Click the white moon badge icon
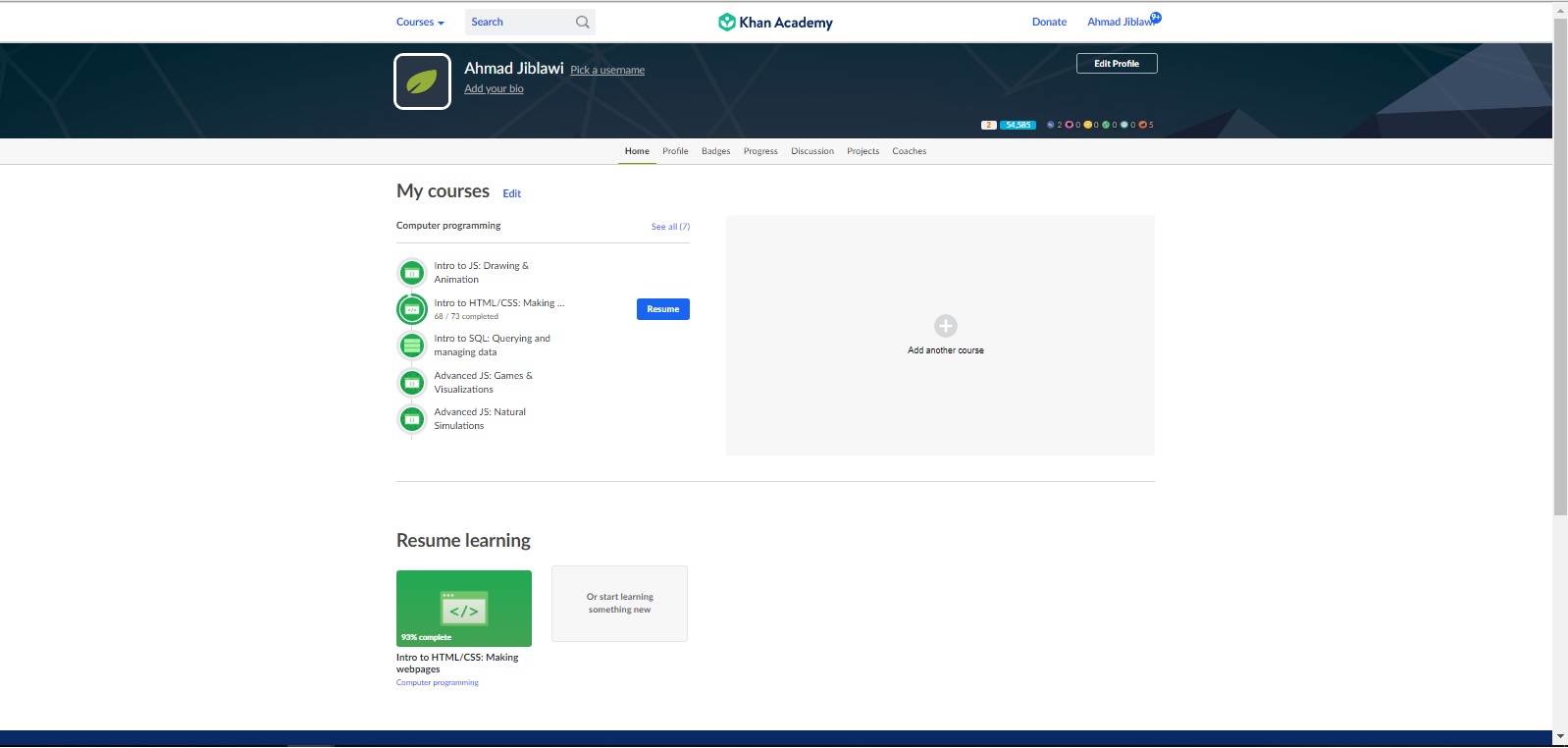Image resolution: width=1568 pixels, height=748 pixels. tap(1124, 125)
